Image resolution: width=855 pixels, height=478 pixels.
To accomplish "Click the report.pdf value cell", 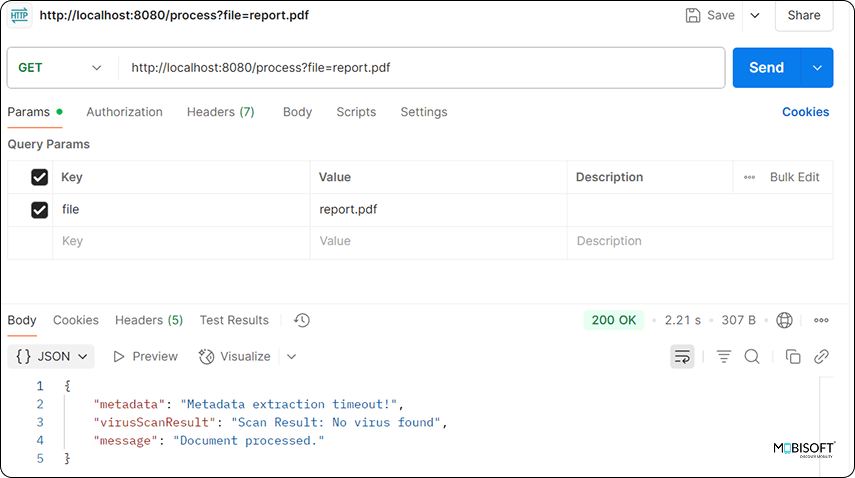I will pyautogui.click(x=438, y=210).
